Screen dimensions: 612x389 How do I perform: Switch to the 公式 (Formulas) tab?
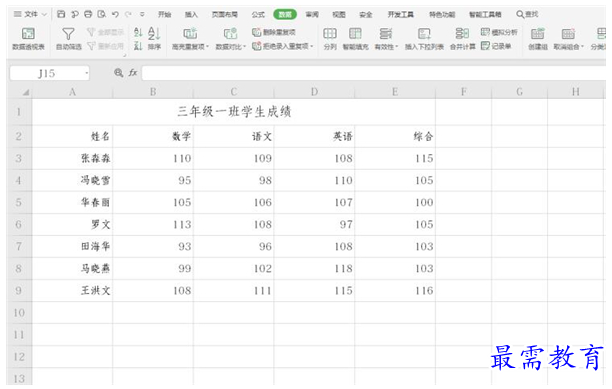[x=258, y=14]
